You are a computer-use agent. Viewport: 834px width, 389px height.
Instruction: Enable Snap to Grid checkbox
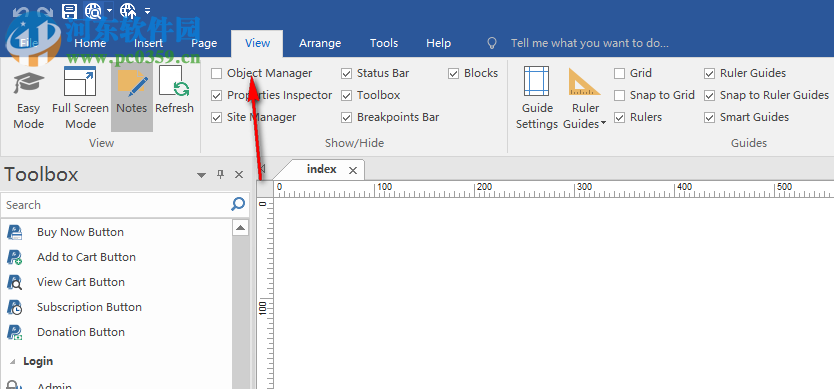point(619,95)
